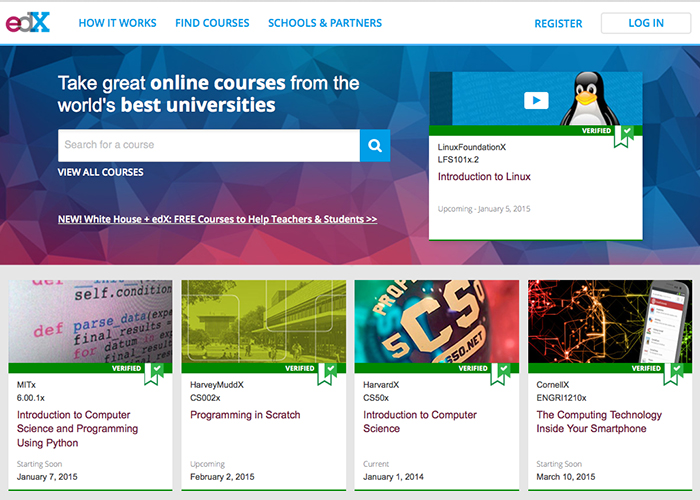Click the 6.00.1x course code

[30, 398]
